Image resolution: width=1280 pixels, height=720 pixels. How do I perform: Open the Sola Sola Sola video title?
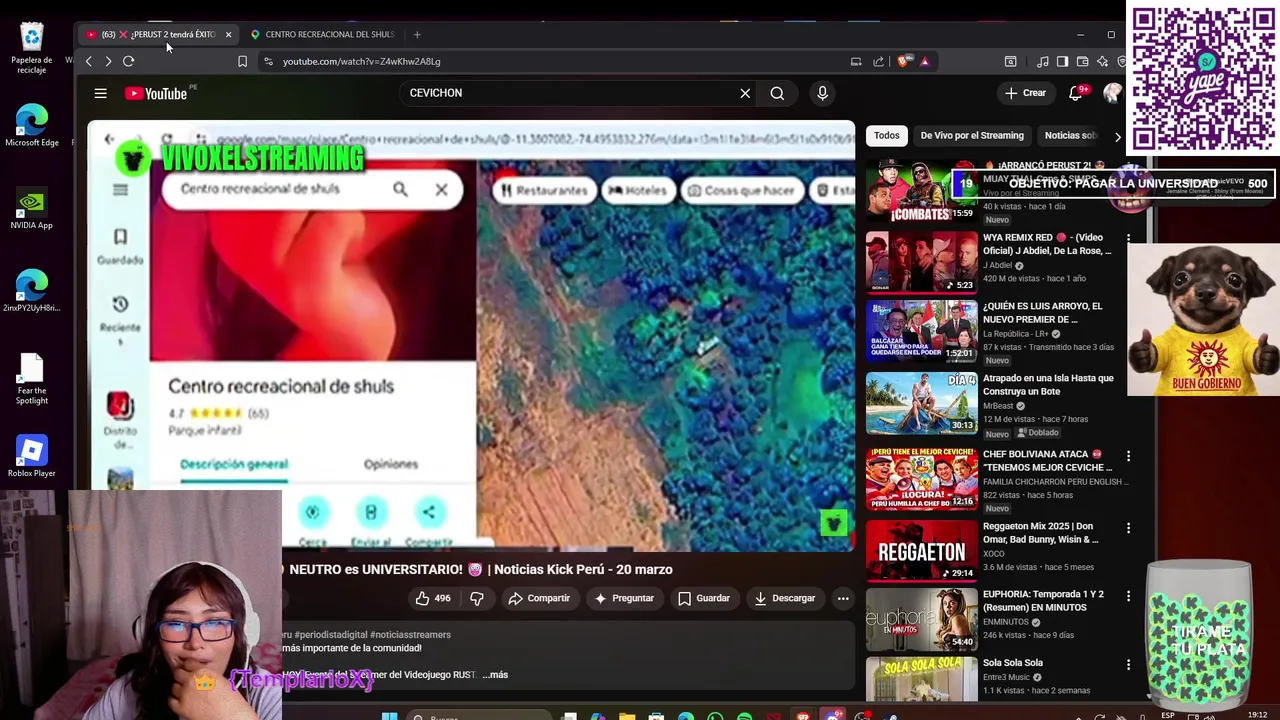click(1012, 663)
